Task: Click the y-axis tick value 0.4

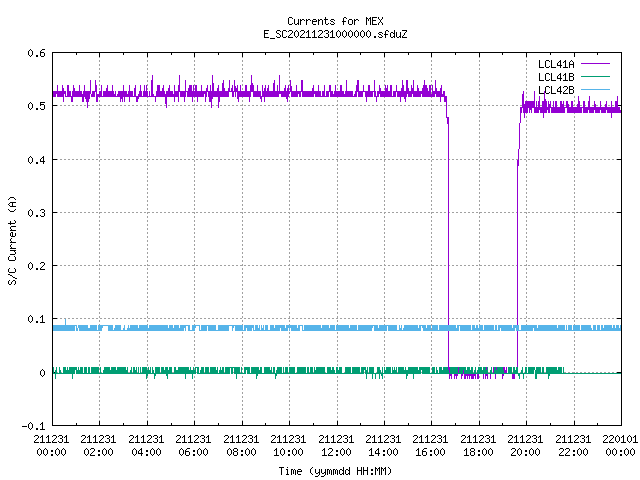Action: pos(36,160)
